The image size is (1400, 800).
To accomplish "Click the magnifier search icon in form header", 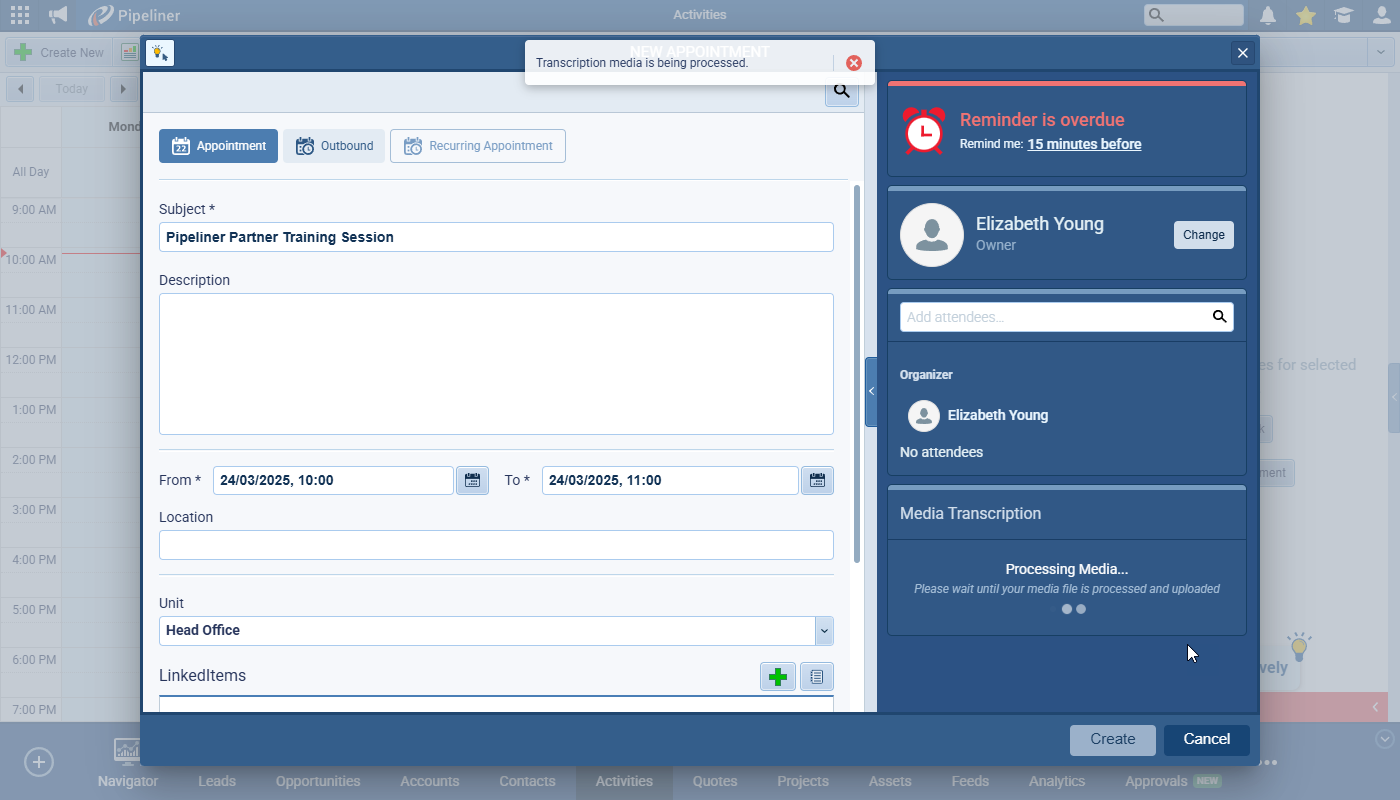I will [841, 91].
